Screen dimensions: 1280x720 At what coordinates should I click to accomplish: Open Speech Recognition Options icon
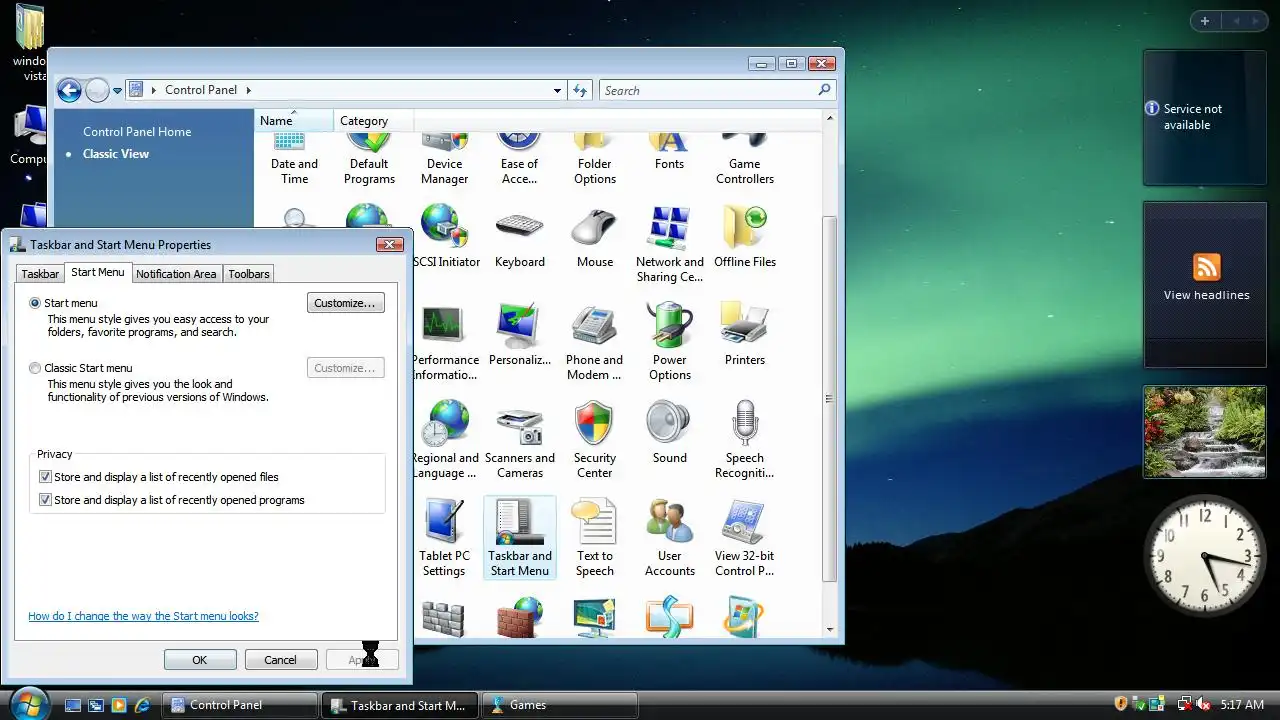(744, 440)
